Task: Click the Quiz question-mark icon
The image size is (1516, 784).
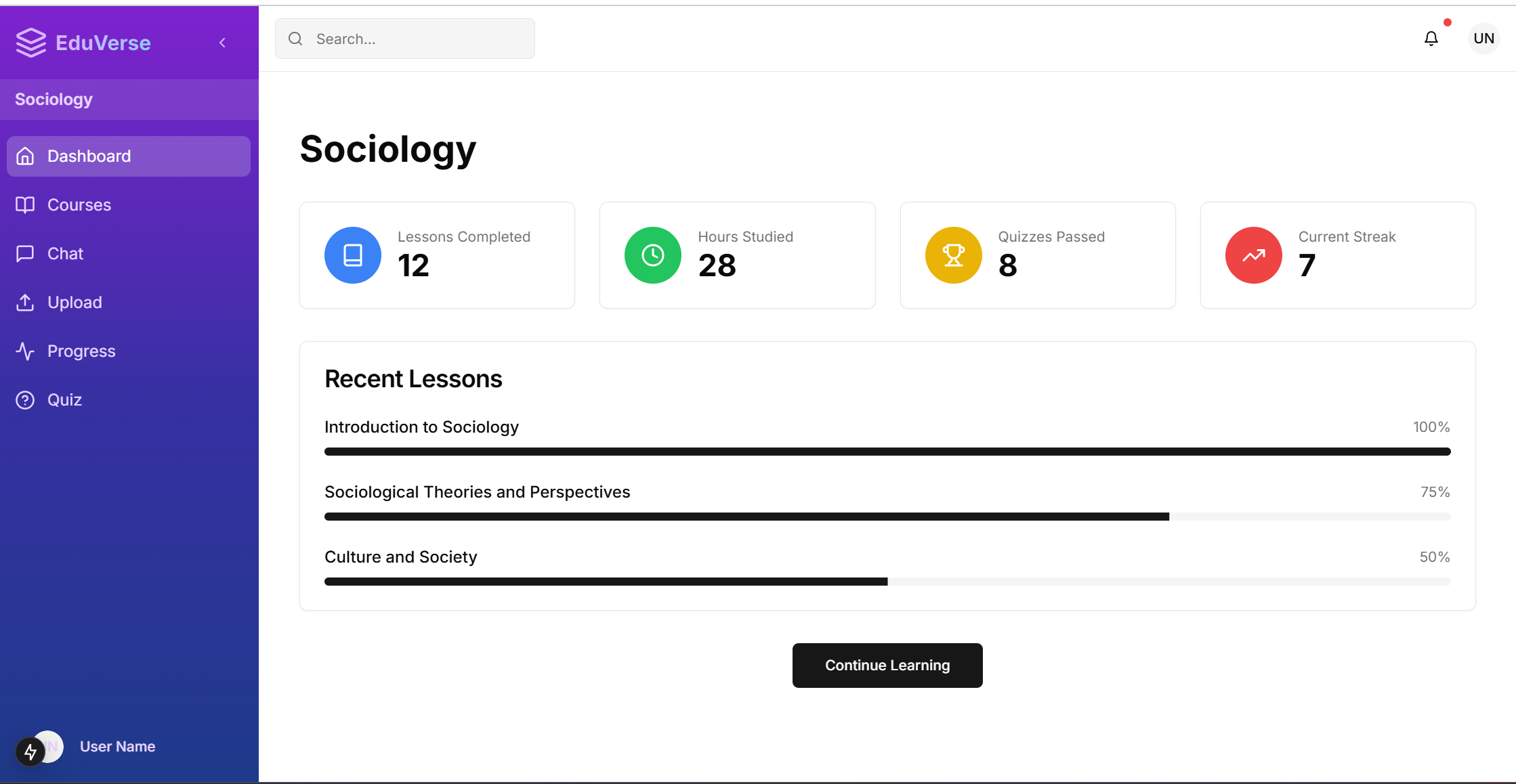Action: (x=25, y=399)
